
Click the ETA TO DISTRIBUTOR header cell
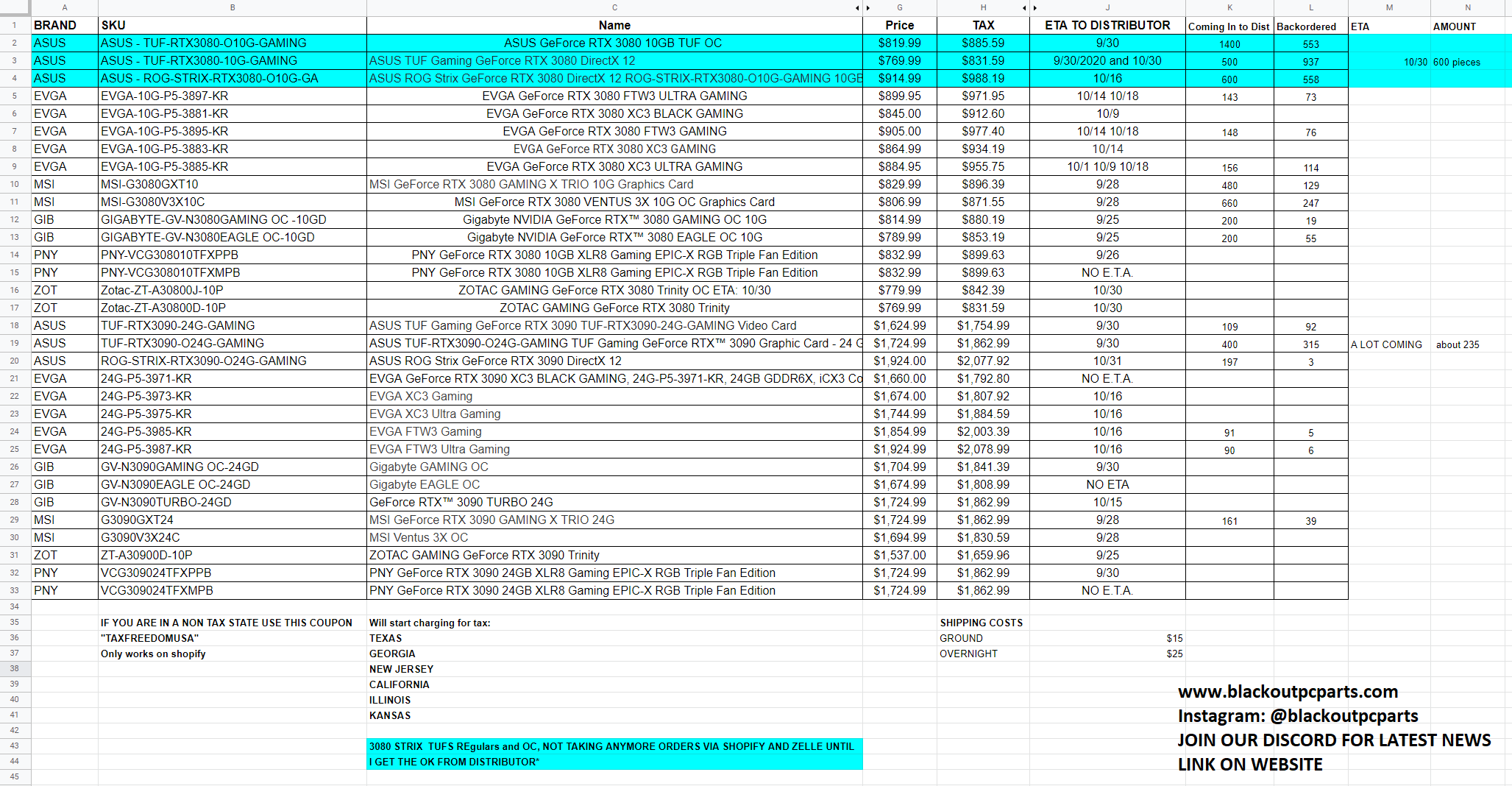1107,25
